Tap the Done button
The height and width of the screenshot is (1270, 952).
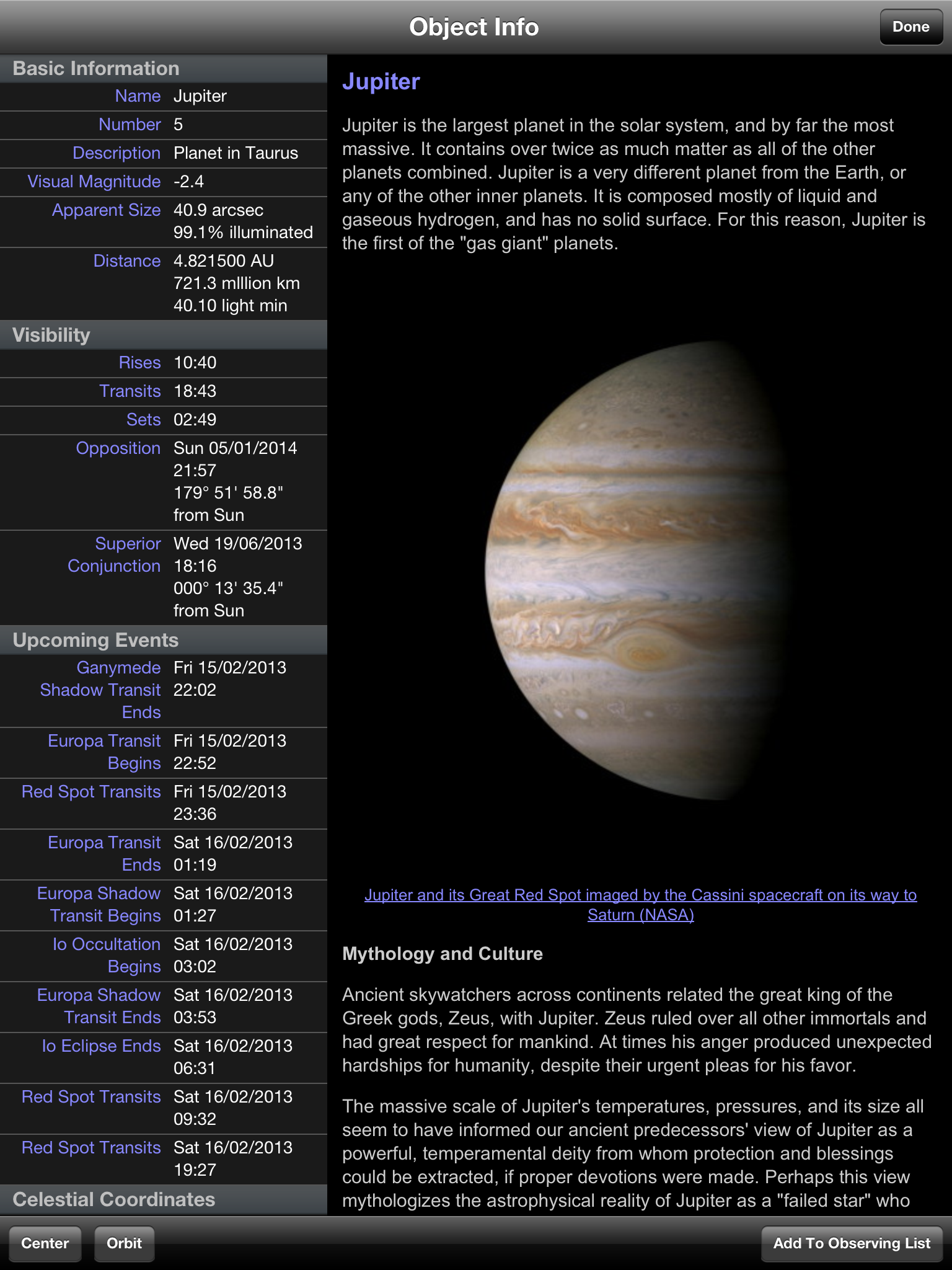coord(910,27)
